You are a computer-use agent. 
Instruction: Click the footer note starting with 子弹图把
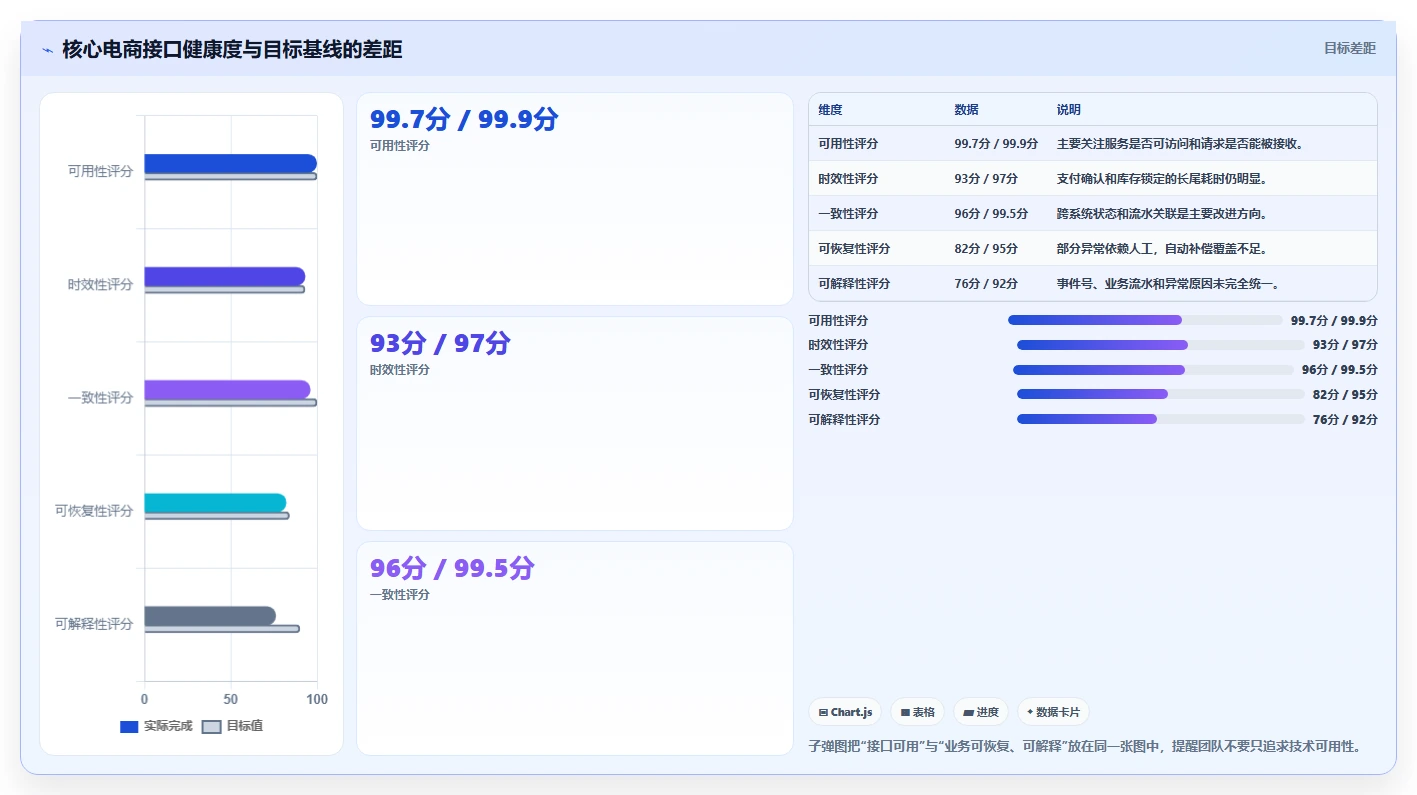pos(1084,746)
